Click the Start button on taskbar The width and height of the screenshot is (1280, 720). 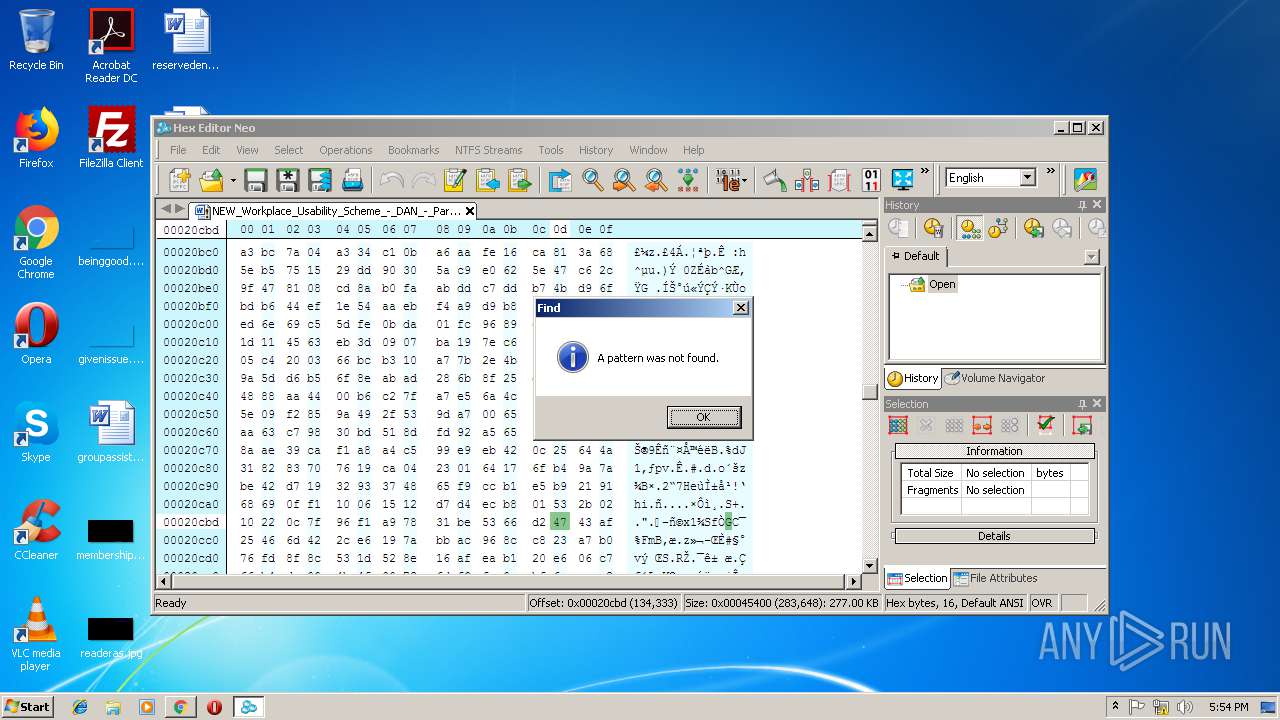27,706
